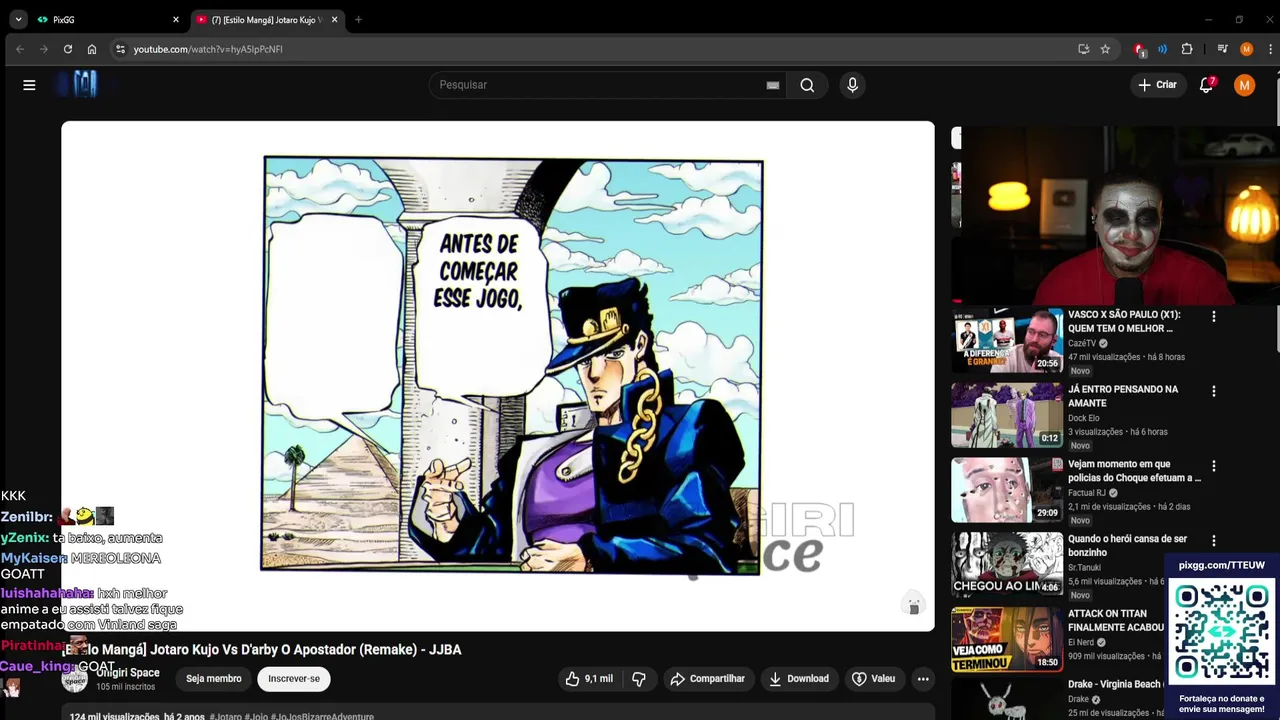The height and width of the screenshot is (720, 1280).
Task: Open a new browser tab
Action: [358, 19]
